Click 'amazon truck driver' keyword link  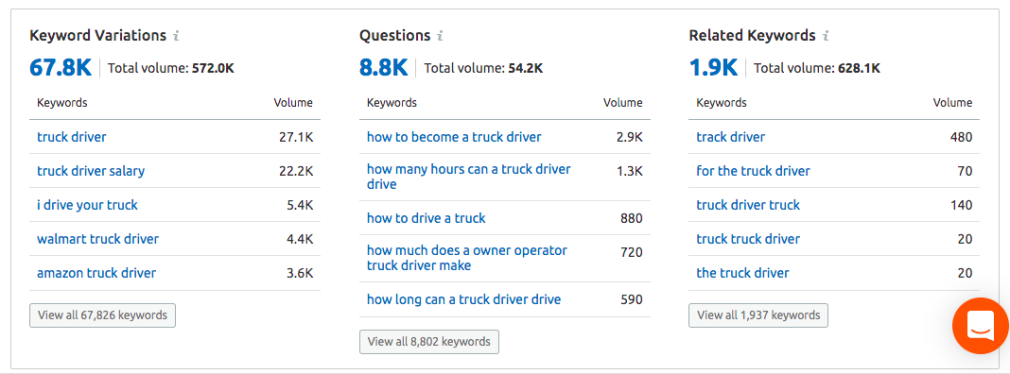97,274
